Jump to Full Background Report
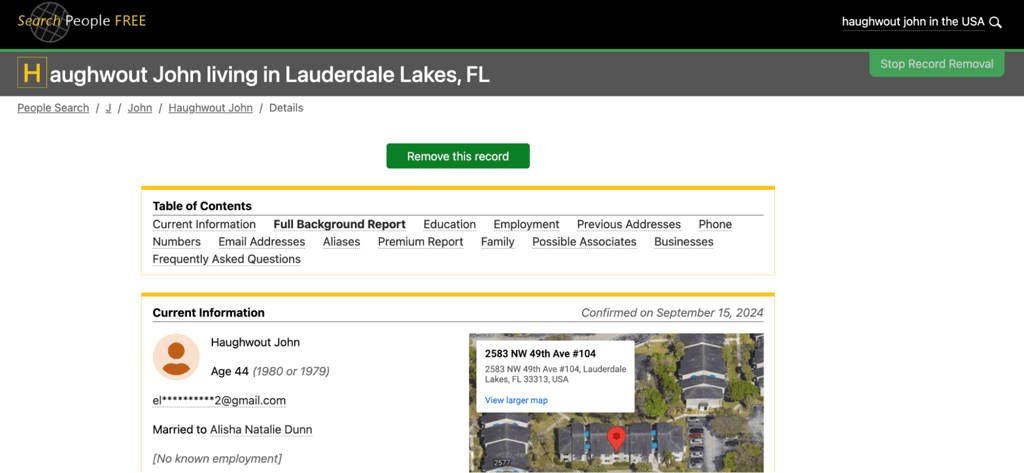Image resolution: width=1024 pixels, height=473 pixels. pos(340,224)
